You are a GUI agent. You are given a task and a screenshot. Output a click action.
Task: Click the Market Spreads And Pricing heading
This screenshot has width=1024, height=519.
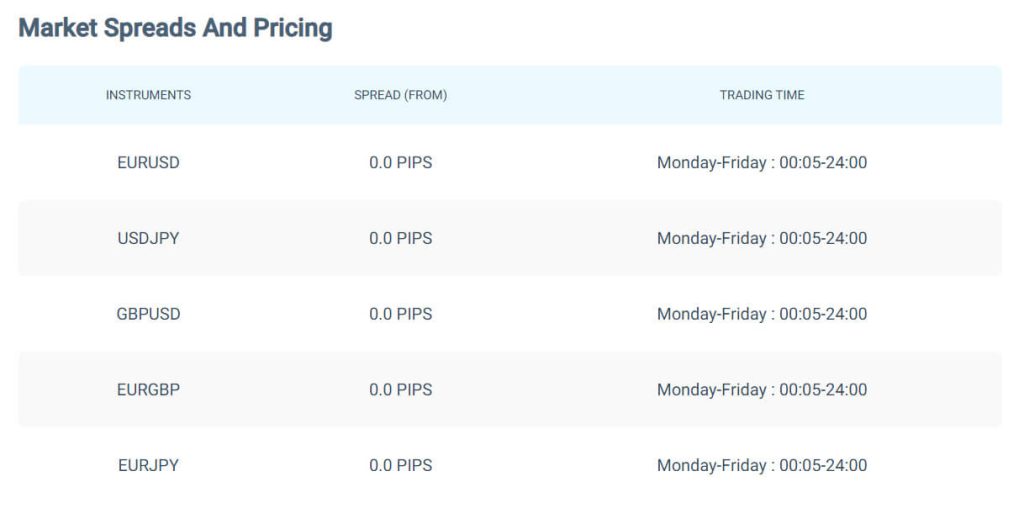pyautogui.click(x=176, y=28)
